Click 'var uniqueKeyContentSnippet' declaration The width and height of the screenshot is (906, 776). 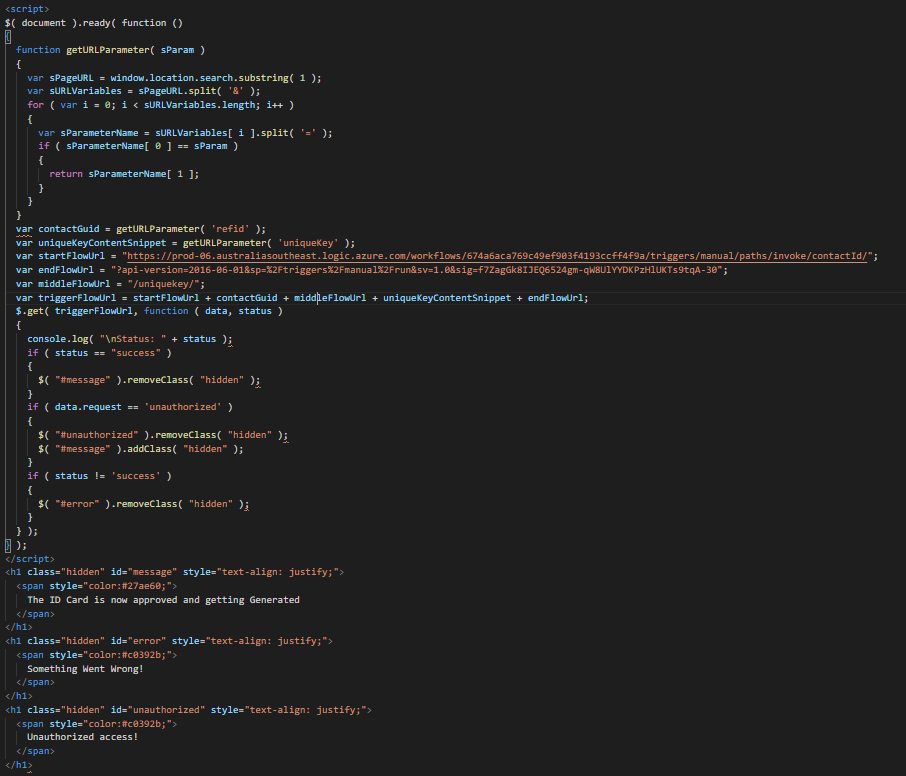tap(91, 243)
